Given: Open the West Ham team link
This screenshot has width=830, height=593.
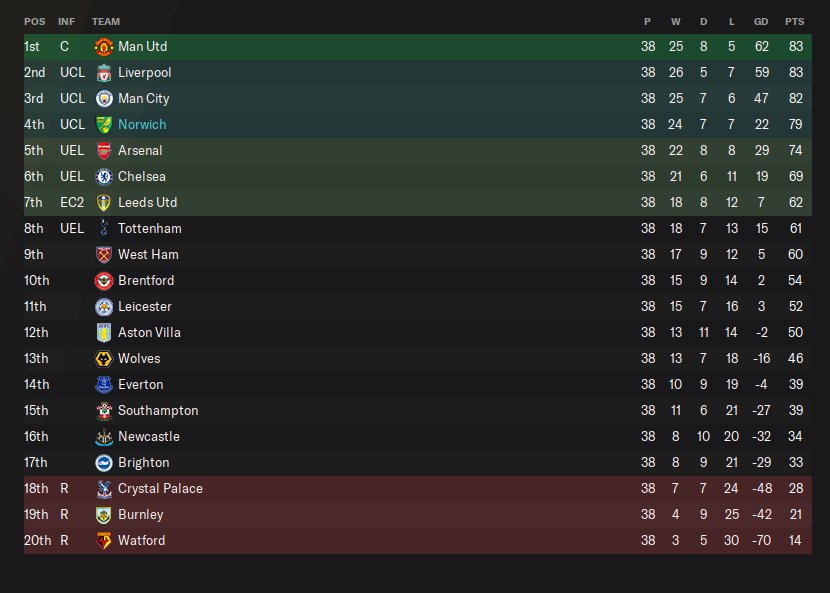Looking at the screenshot, I should click(x=148, y=255).
